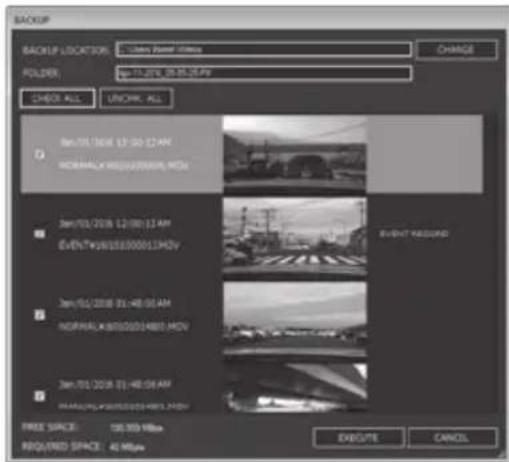Click the date text of the EVENT row
509x462 pixels.
[x=115, y=224]
